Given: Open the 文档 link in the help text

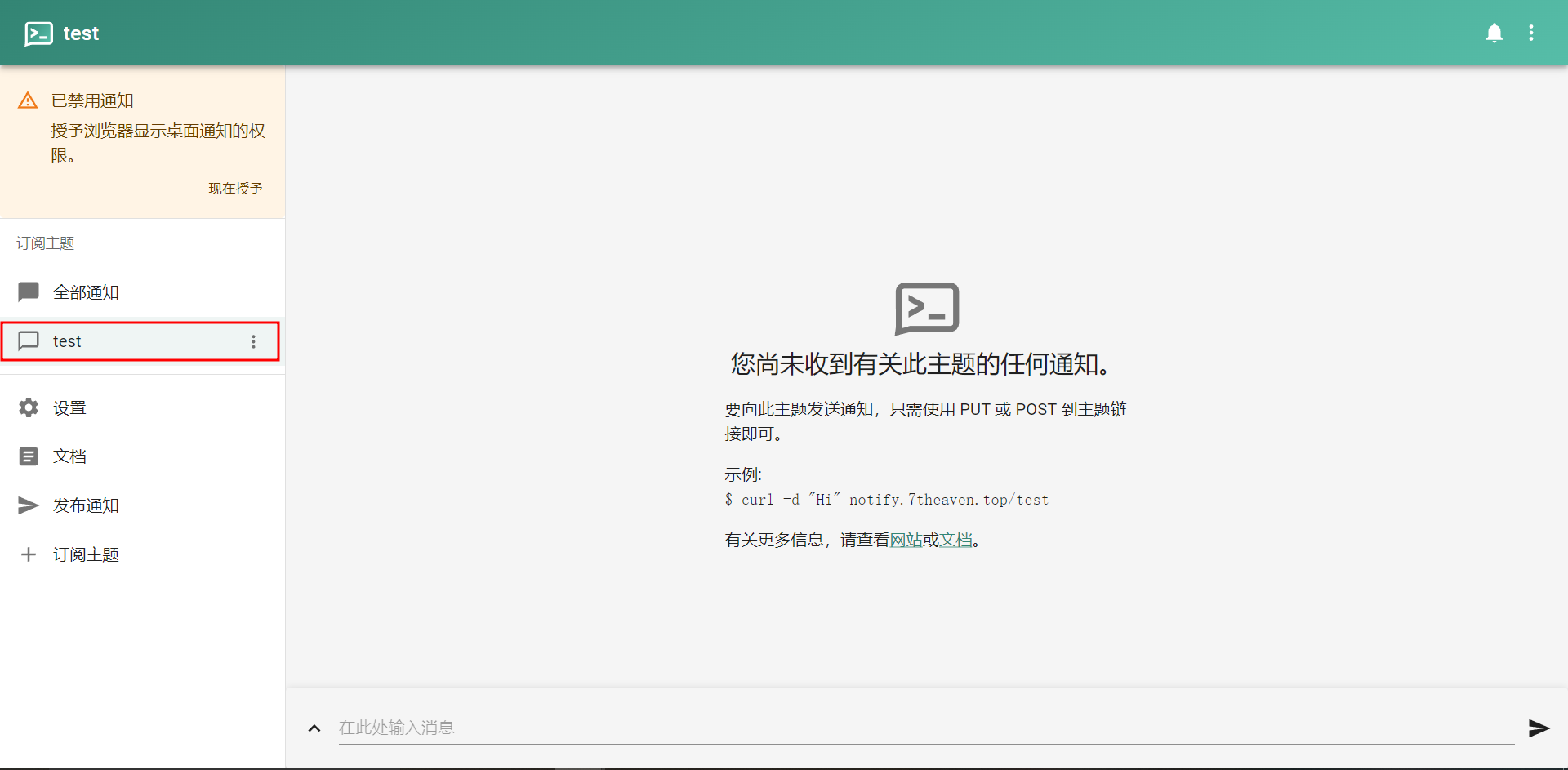Looking at the screenshot, I should (x=955, y=540).
